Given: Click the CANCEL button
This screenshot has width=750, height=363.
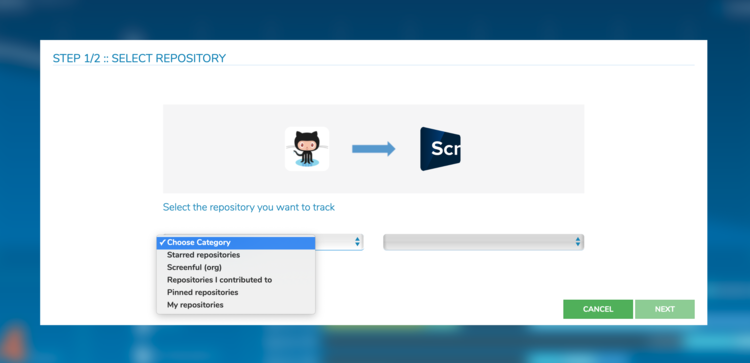Looking at the screenshot, I should 598,309.
